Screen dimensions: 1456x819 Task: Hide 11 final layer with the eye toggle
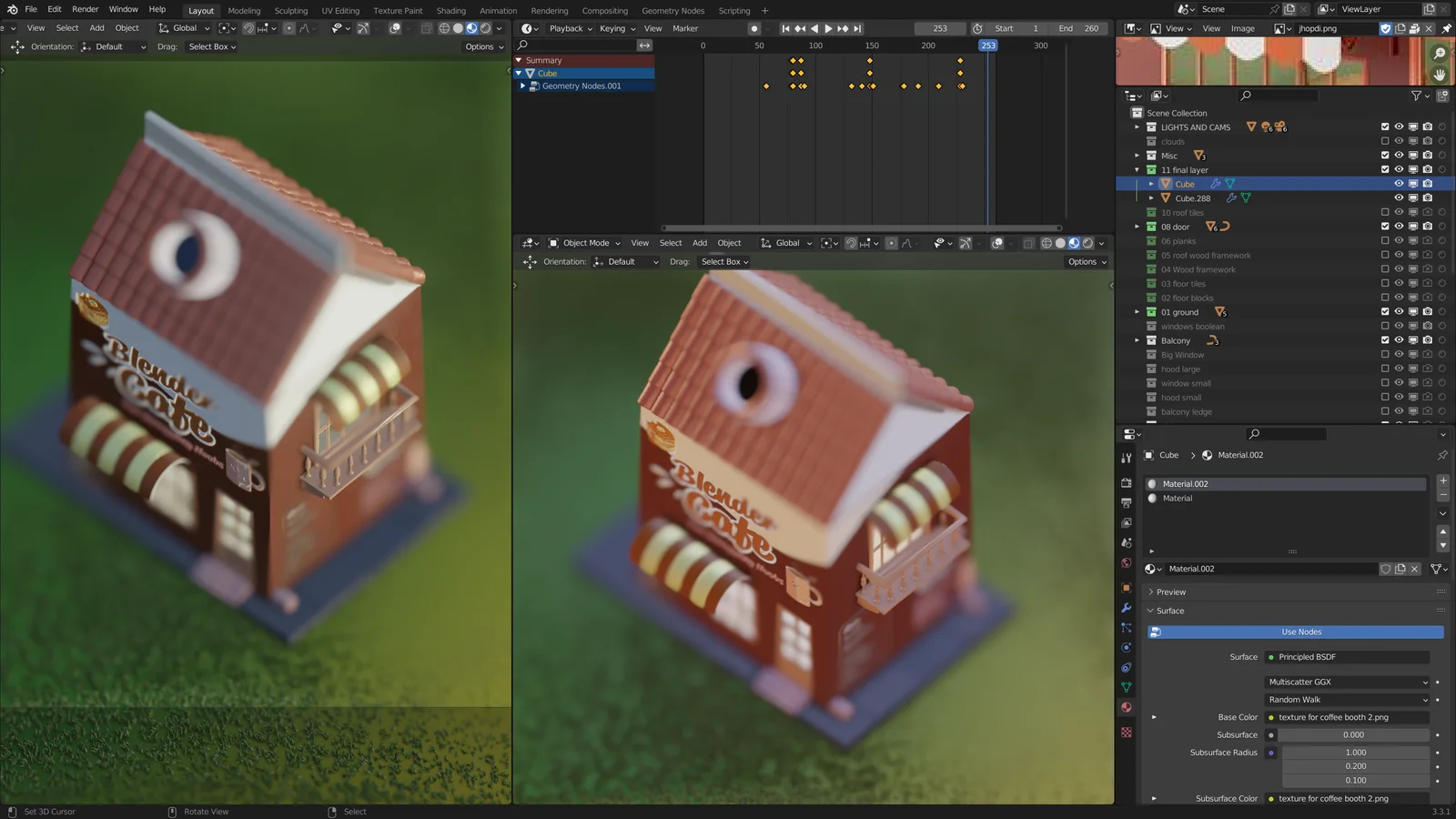click(1399, 169)
